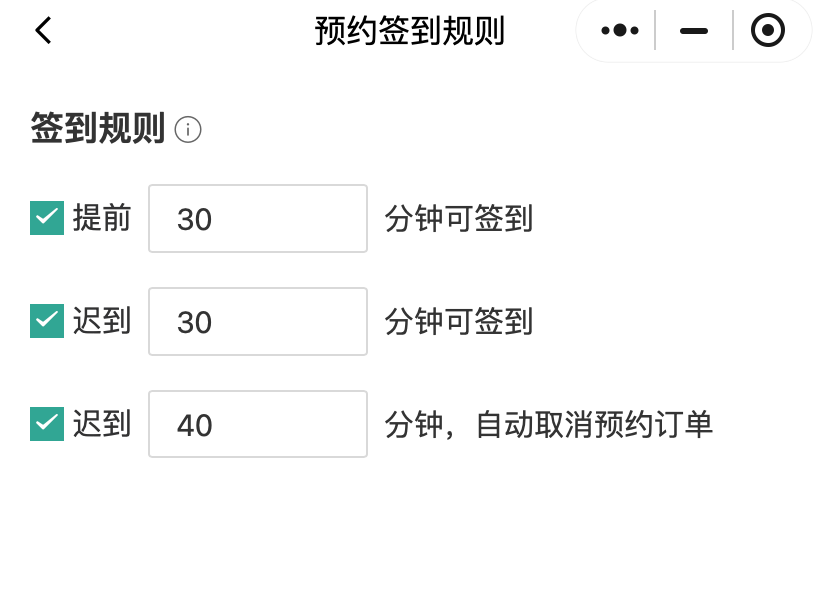Show info tooltip next to 签到规则

tap(188, 130)
